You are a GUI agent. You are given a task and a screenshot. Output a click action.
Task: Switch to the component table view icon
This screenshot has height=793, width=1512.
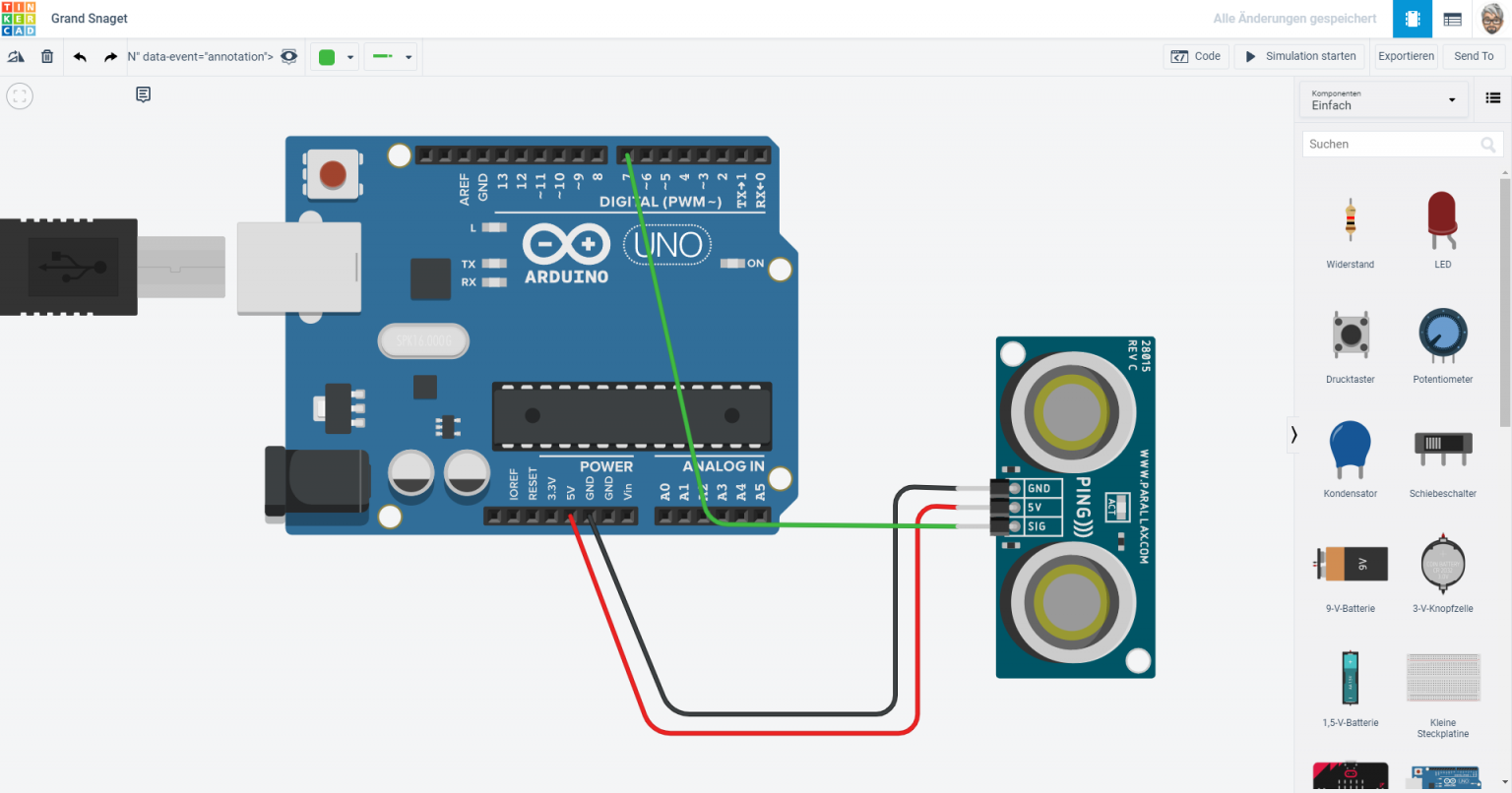[1452, 19]
